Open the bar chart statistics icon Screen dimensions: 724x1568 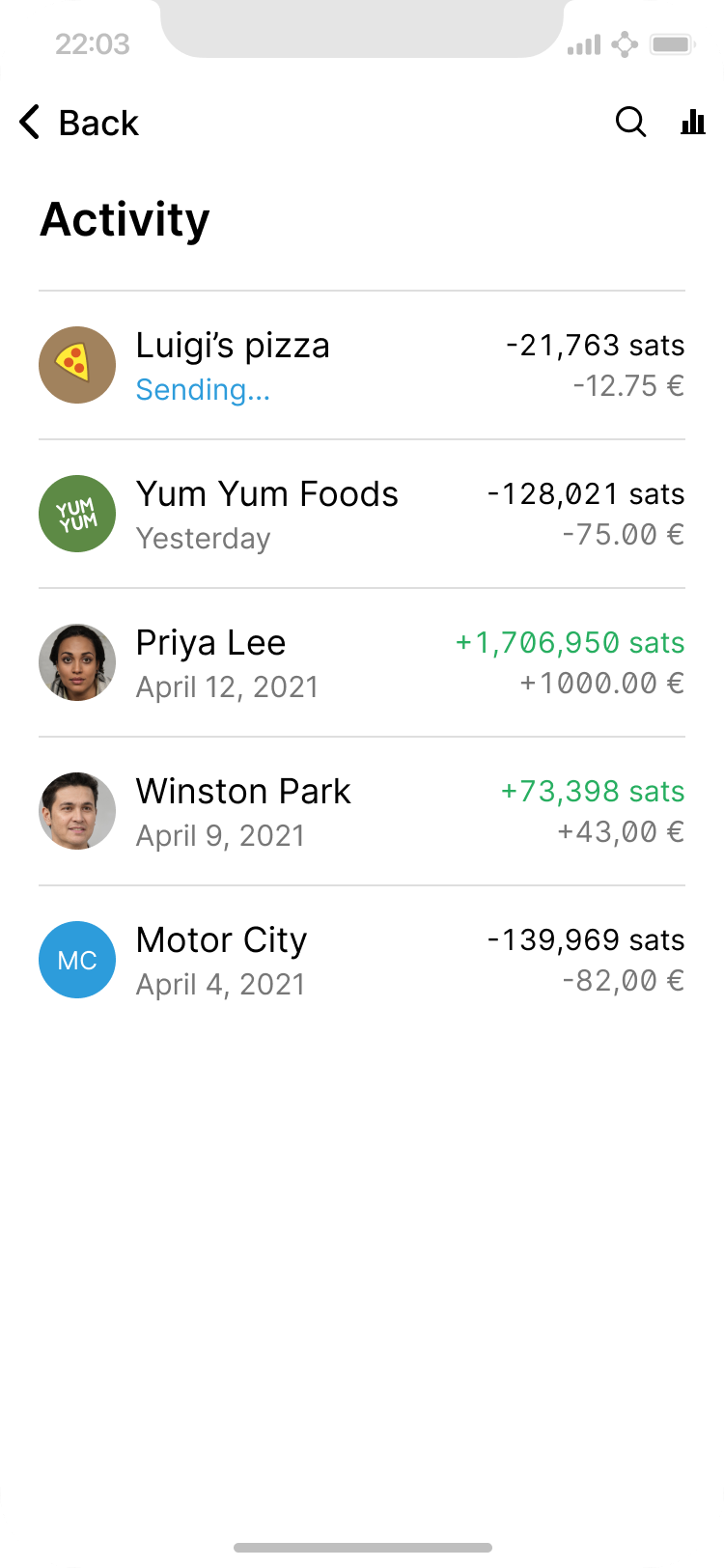click(x=693, y=123)
